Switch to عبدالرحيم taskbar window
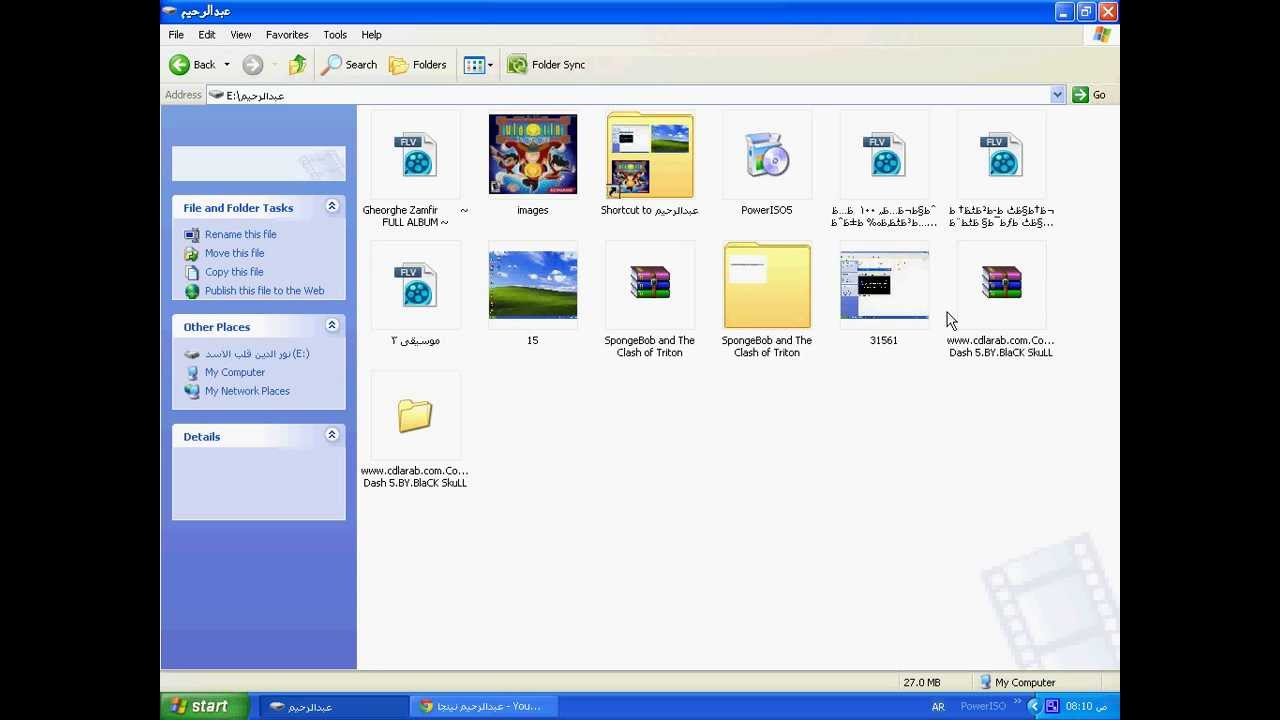The image size is (1280, 720). (334, 706)
